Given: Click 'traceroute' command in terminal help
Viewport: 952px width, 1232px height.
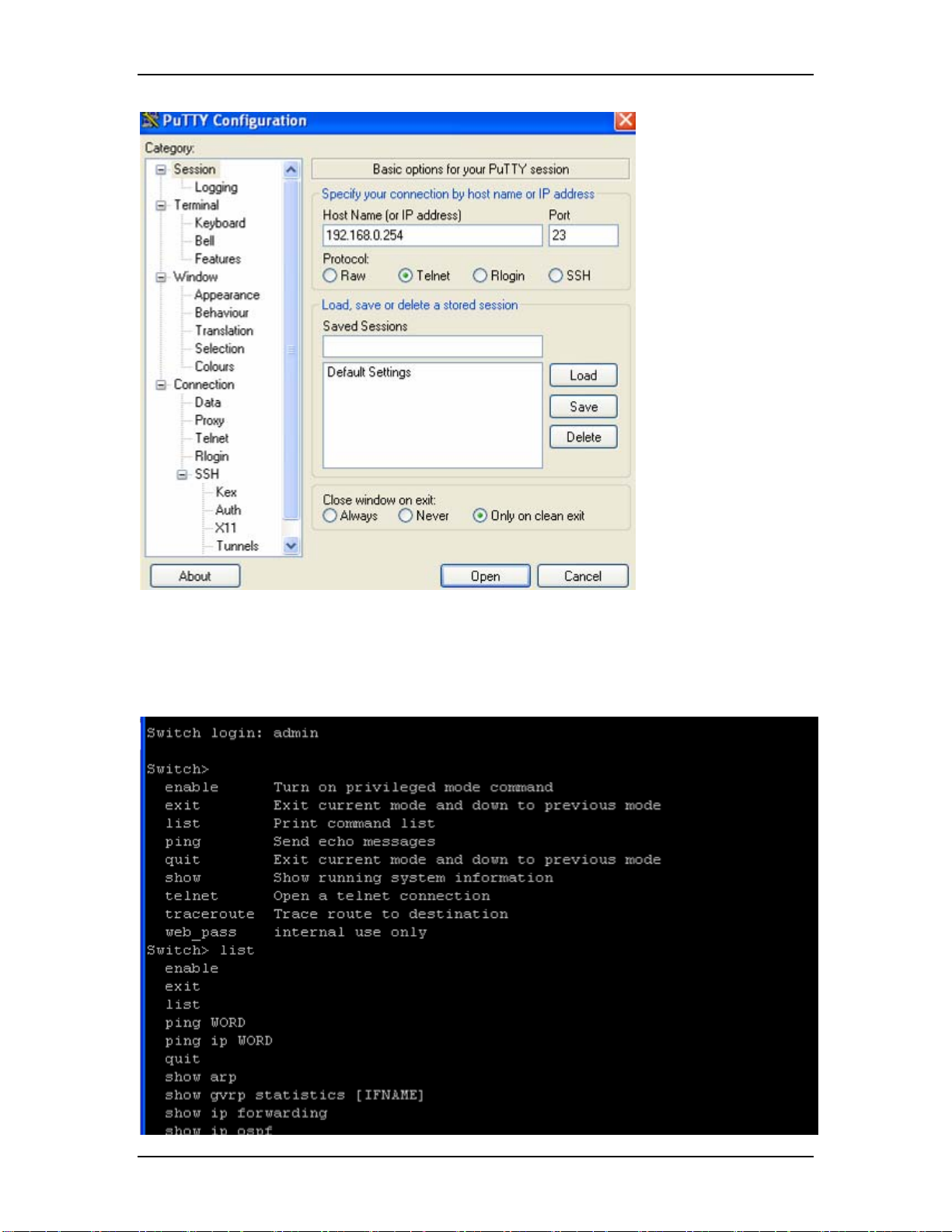Looking at the screenshot, I should click(x=210, y=914).
